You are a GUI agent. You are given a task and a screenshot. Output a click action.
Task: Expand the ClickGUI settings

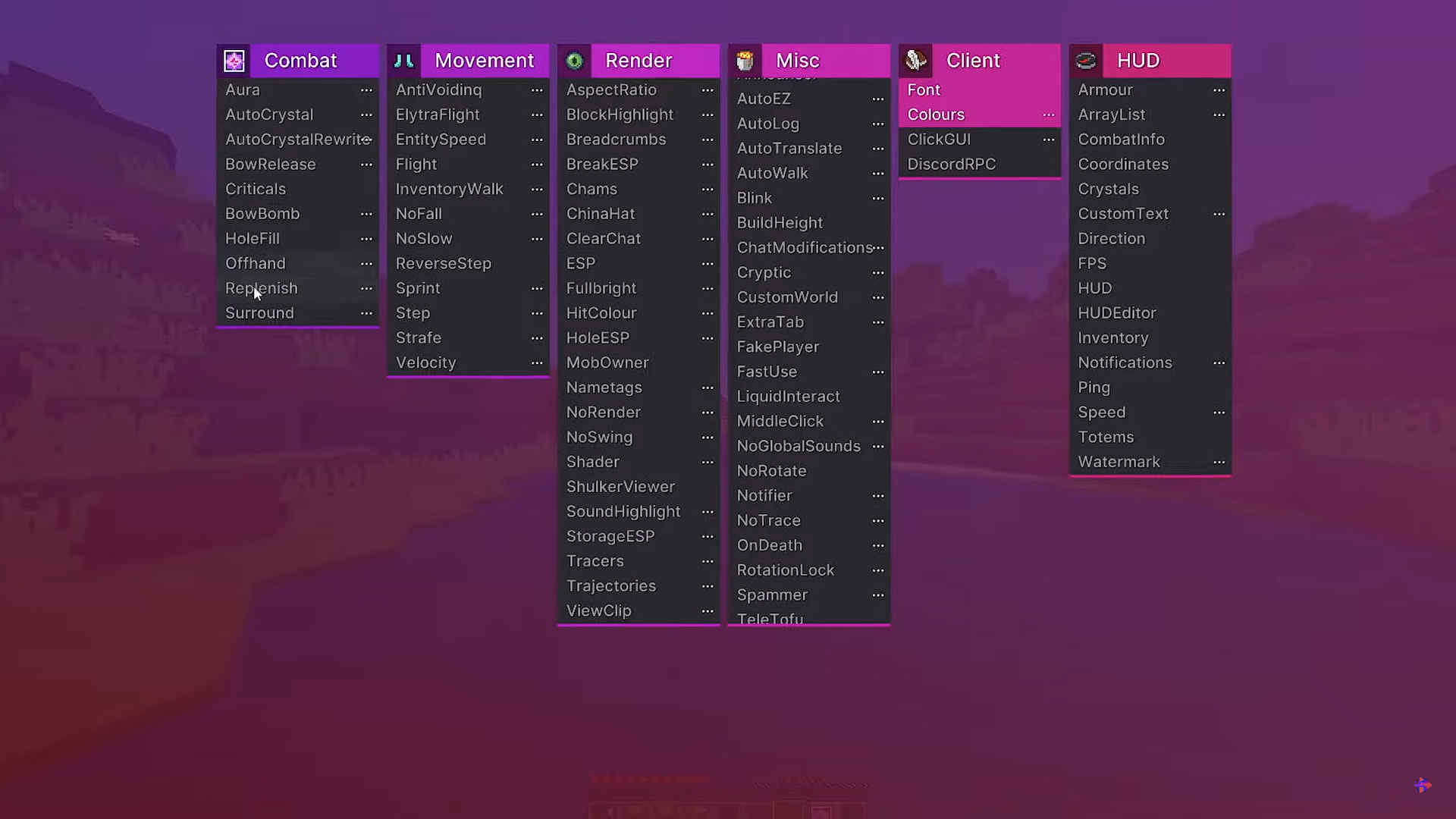[1049, 140]
